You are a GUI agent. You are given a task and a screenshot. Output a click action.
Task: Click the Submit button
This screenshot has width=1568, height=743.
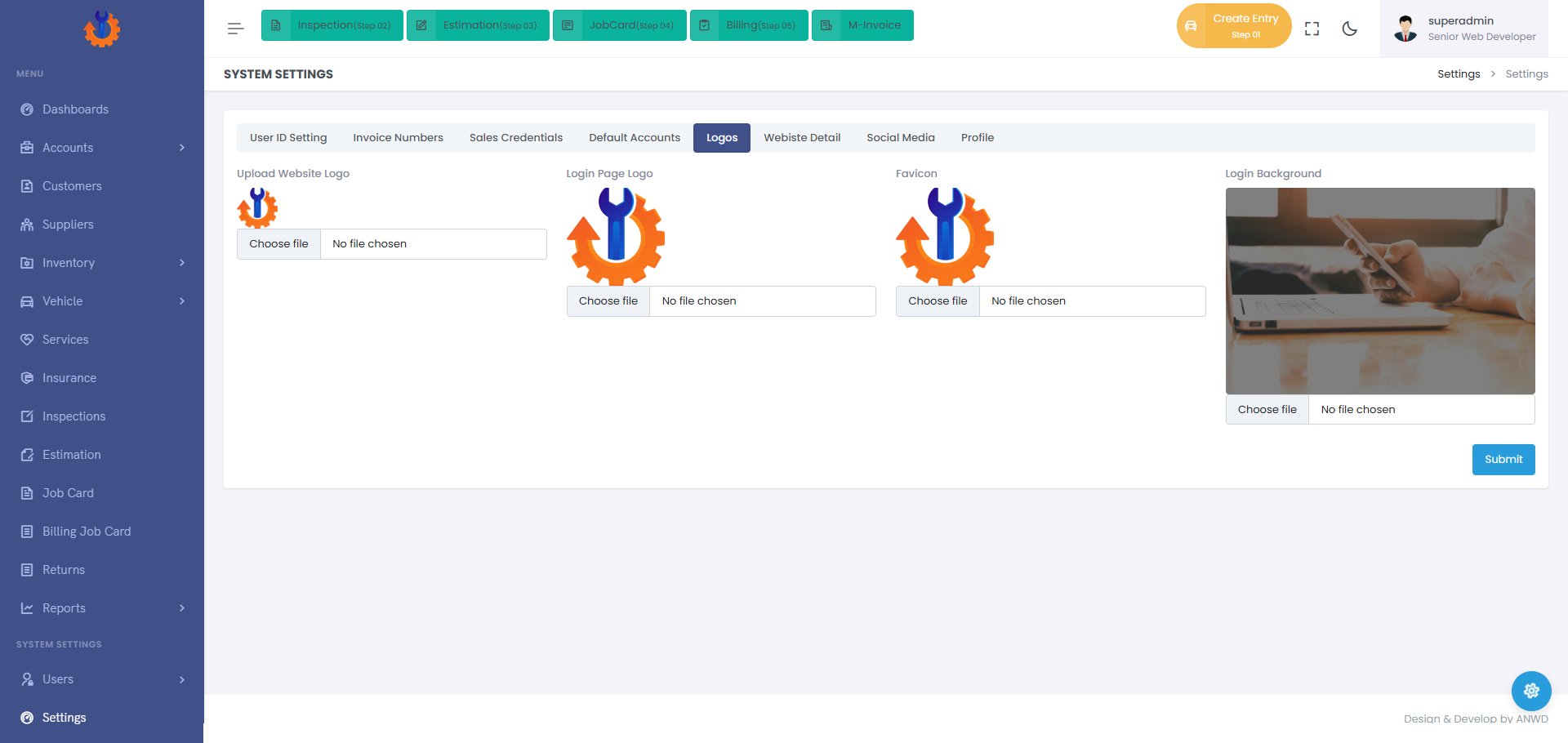point(1503,460)
